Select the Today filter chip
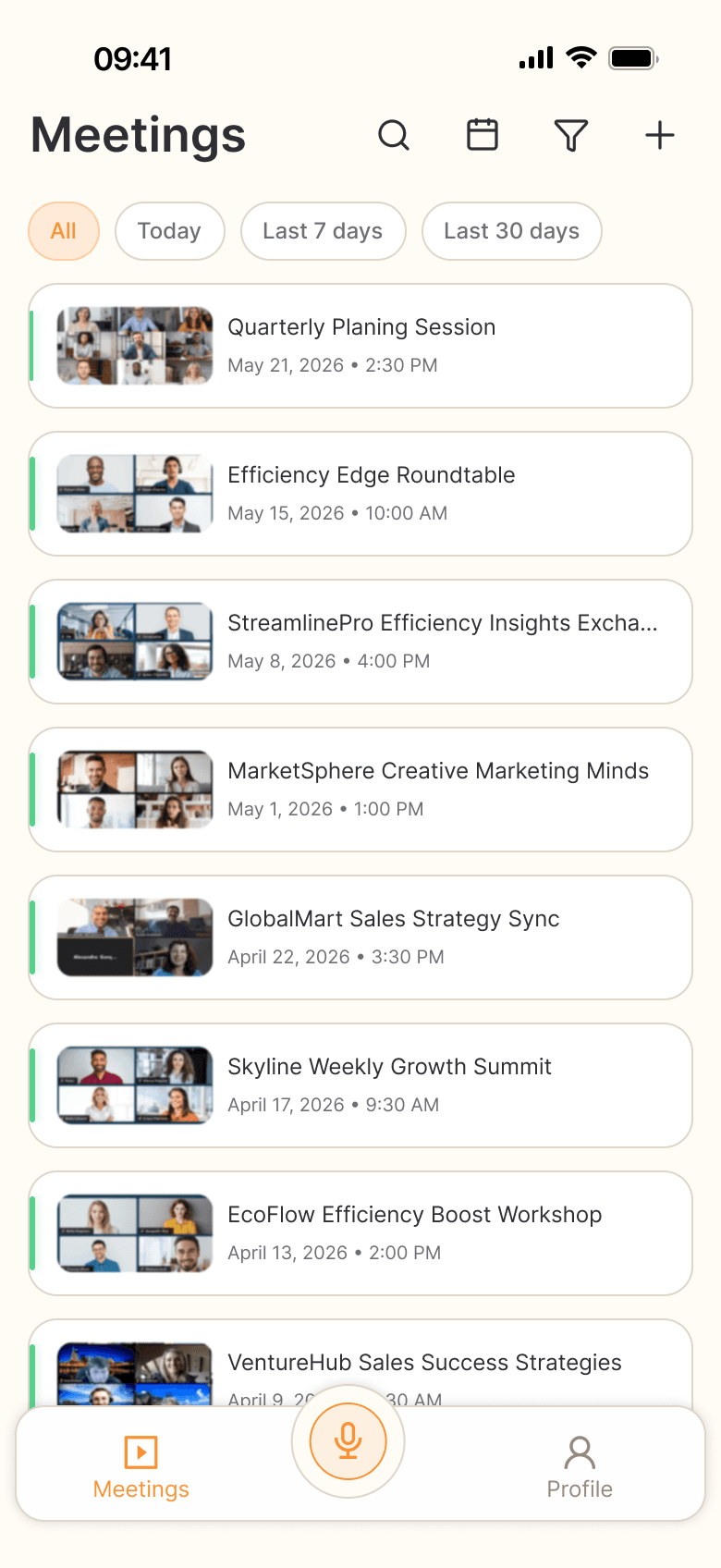This screenshot has width=721, height=1568. click(x=170, y=231)
